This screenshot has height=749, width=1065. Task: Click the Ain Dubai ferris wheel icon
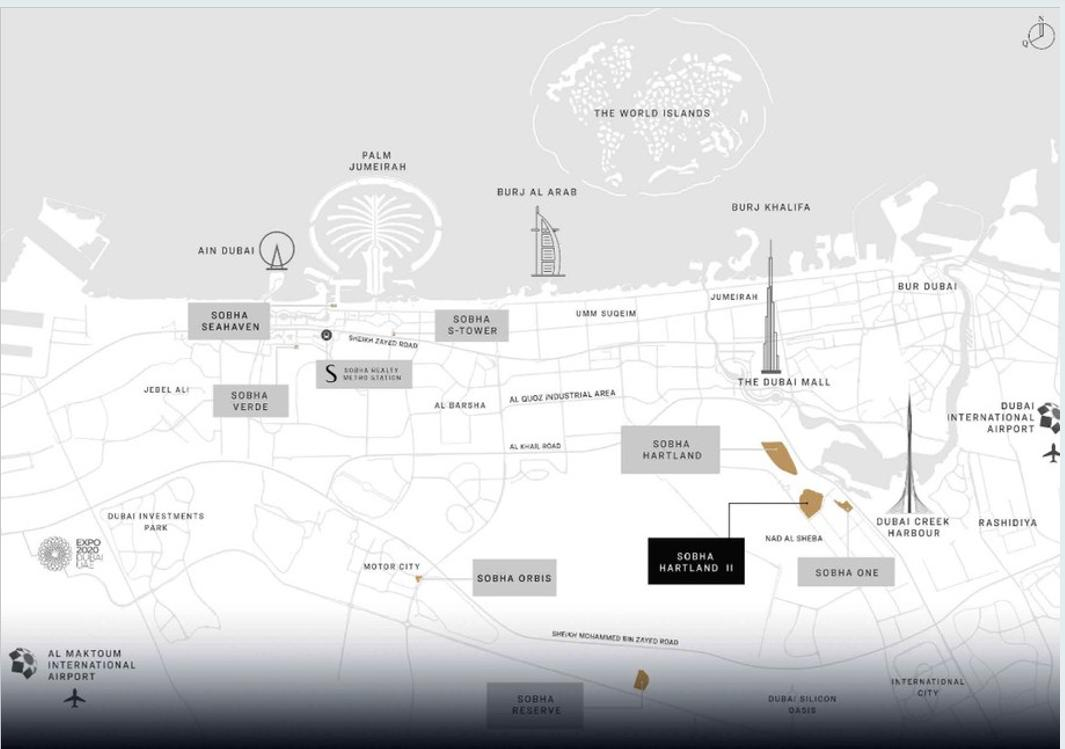pyautogui.click(x=277, y=251)
